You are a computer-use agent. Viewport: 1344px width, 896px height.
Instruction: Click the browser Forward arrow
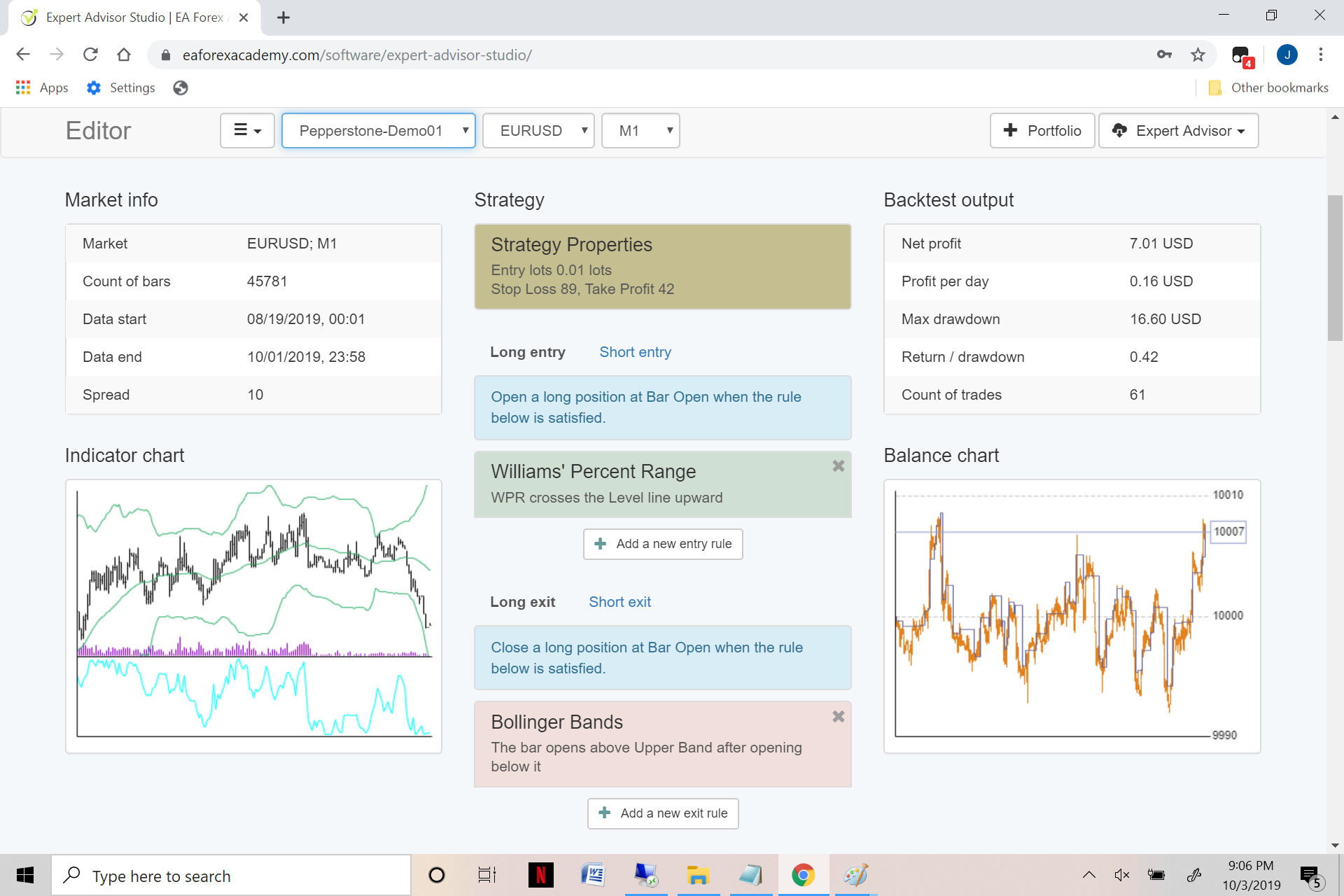[x=57, y=55]
